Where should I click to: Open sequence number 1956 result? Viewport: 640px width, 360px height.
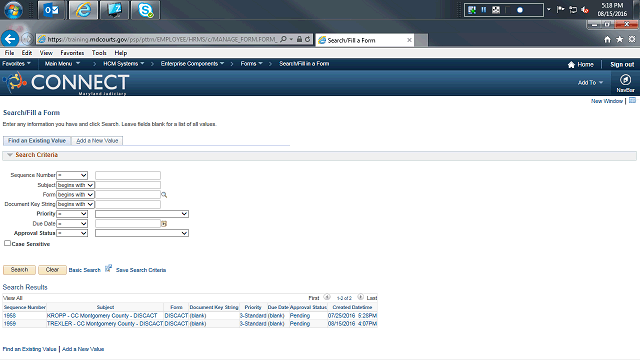pyautogui.click(x=10, y=316)
